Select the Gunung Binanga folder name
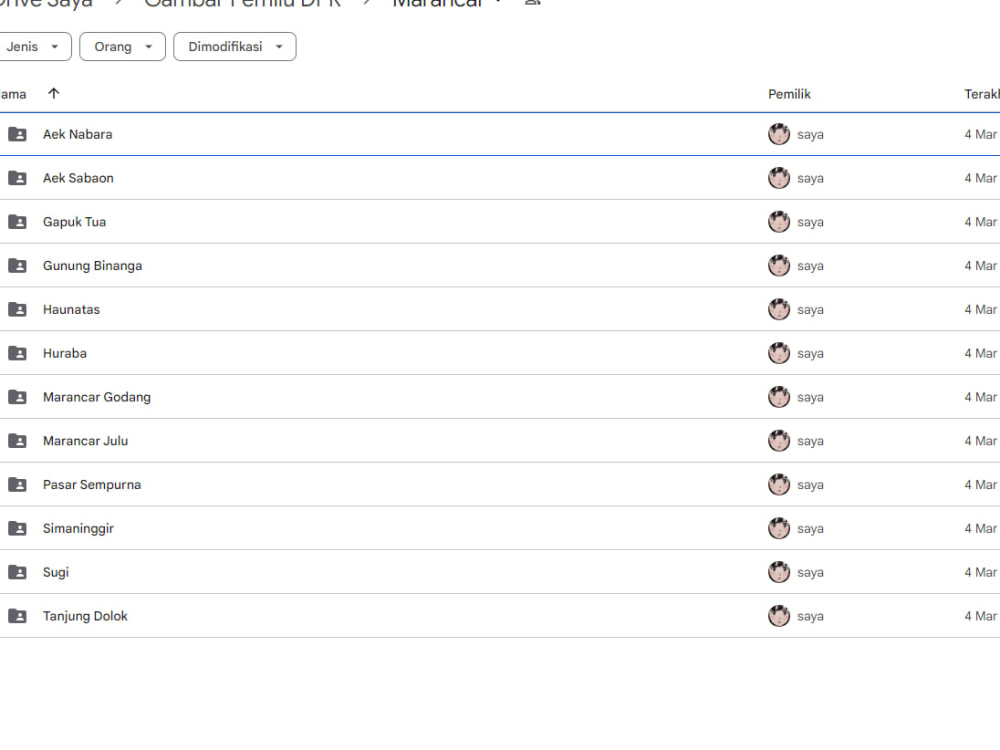The height and width of the screenshot is (750, 1000). click(92, 266)
